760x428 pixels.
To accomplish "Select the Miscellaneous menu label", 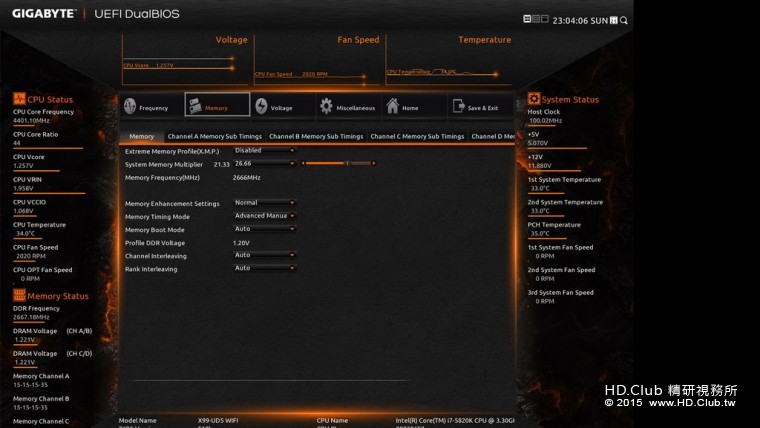I will point(355,108).
